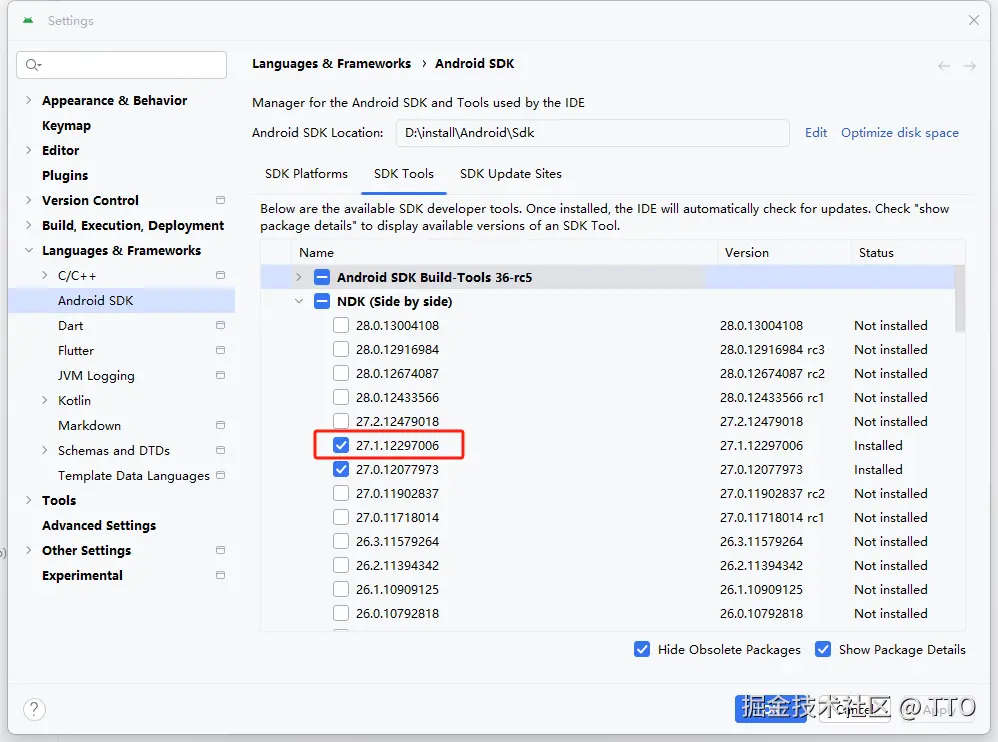Expand the Editor settings section
The width and height of the screenshot is (998, 742).
pos(29,150)
